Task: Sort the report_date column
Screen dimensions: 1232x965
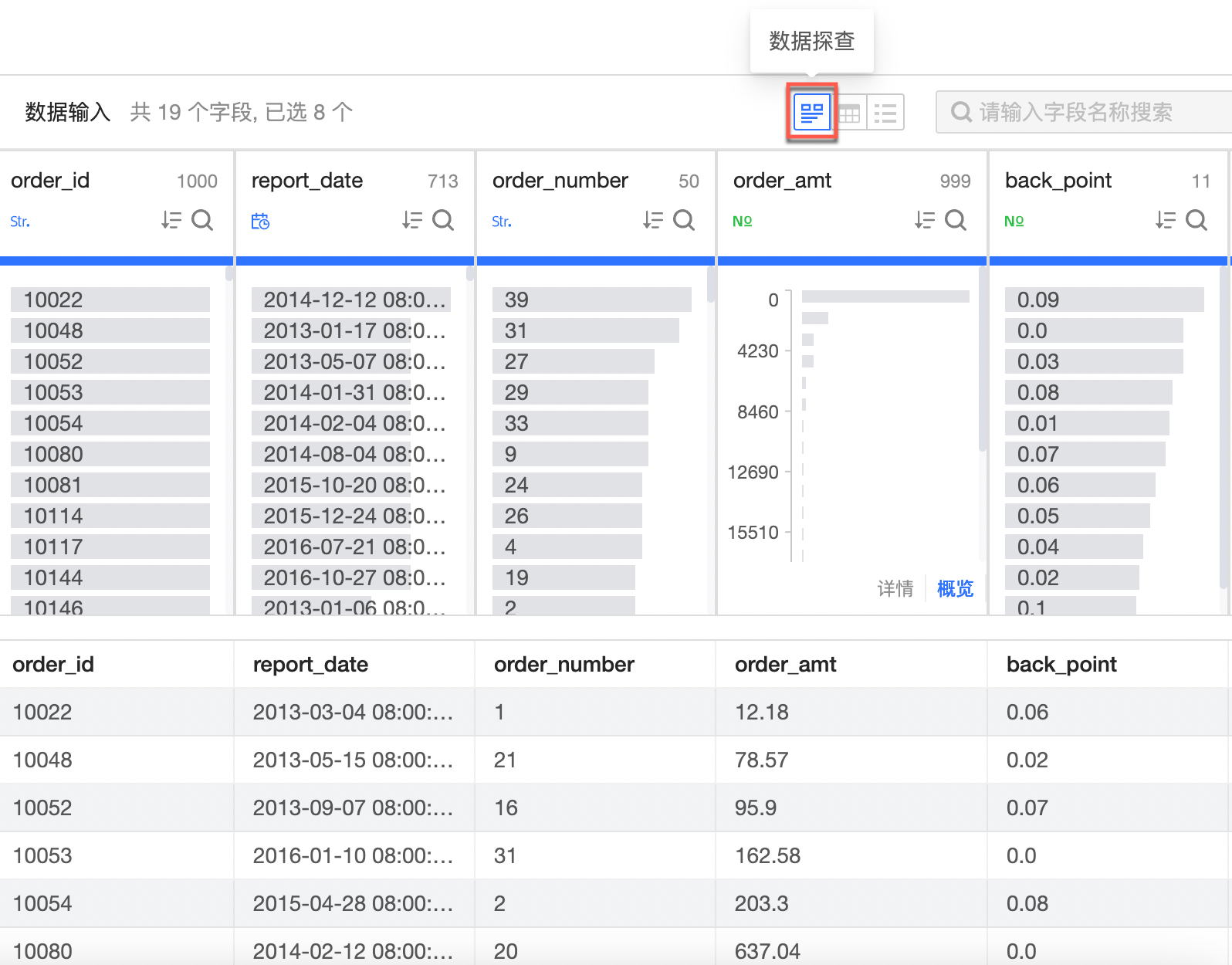Action: pyautogui.click(x=411, y=221)
